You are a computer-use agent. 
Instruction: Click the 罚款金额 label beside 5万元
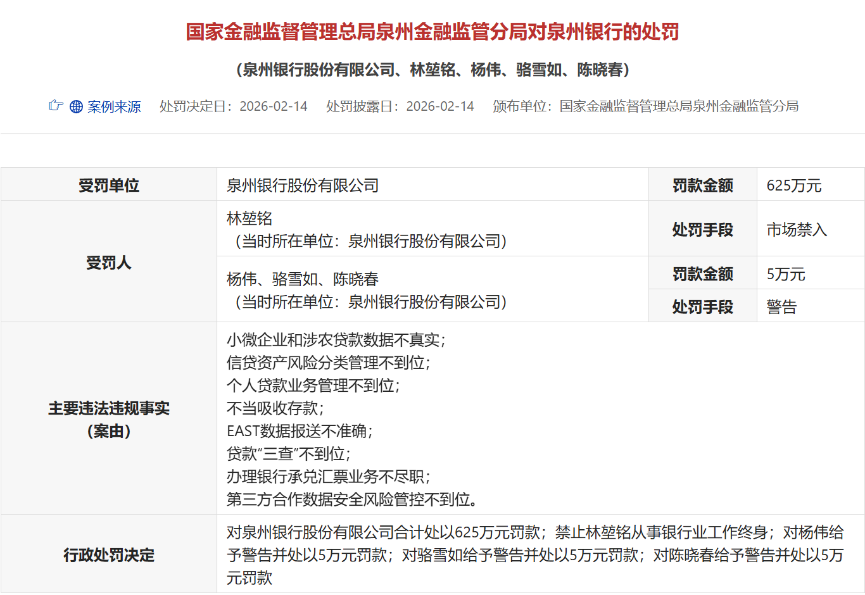(703, 274)
